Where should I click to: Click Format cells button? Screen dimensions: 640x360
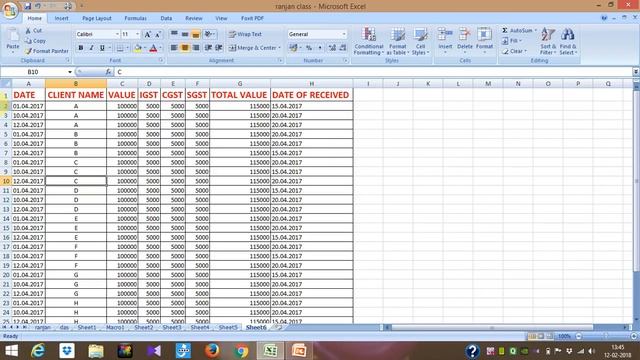[x=484, y=41]
